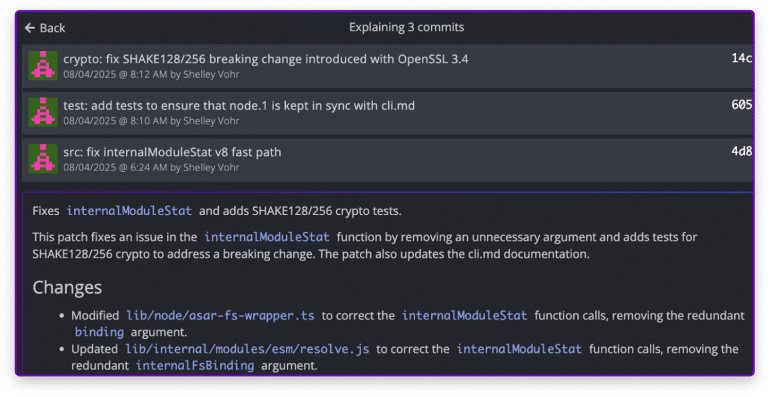
Task: Click commit hash 605
Action: (x=742, y=105)
